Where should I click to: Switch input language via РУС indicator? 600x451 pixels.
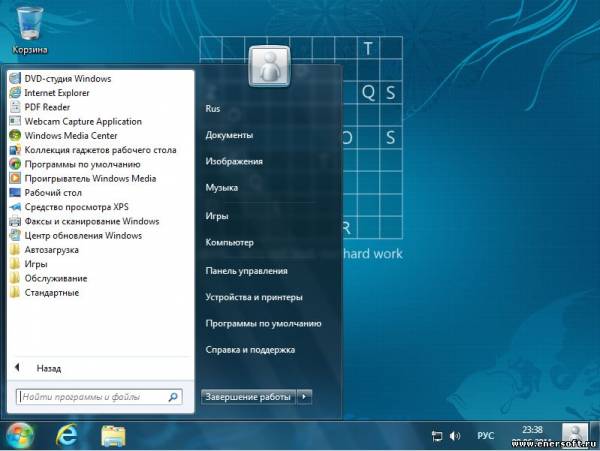coord(486,436)
